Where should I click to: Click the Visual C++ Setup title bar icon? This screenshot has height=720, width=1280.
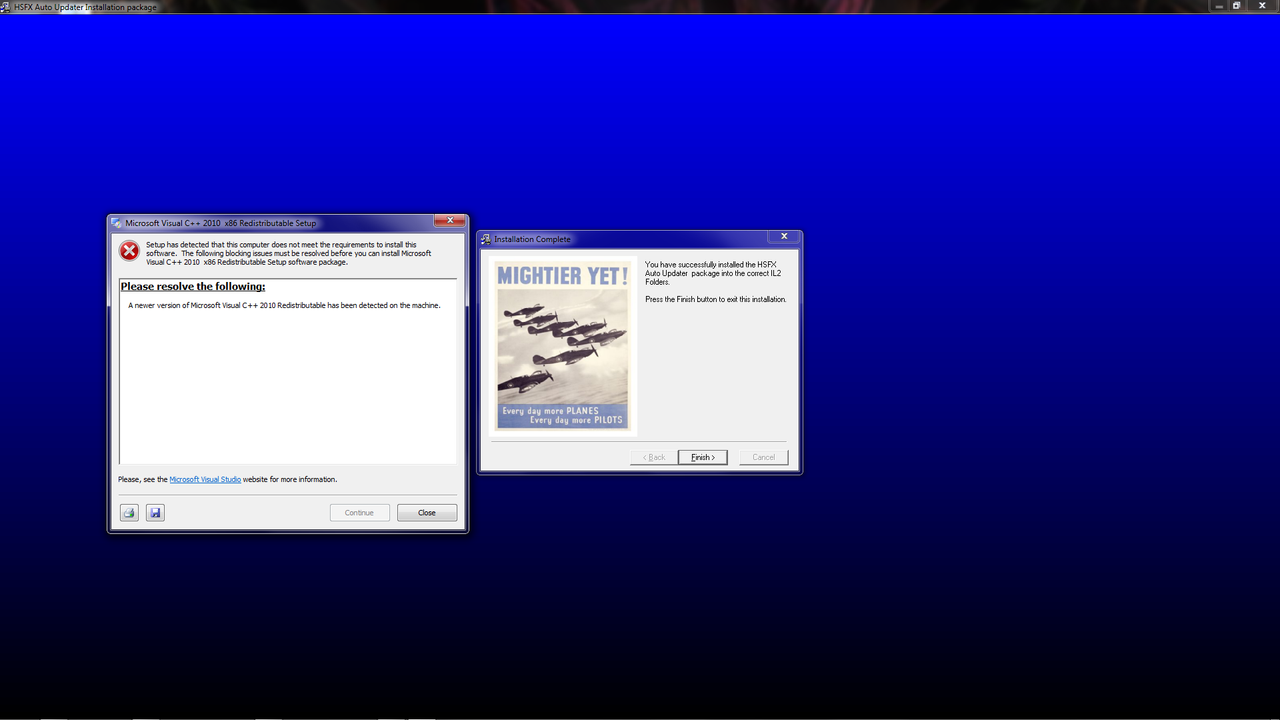point(117,223)
